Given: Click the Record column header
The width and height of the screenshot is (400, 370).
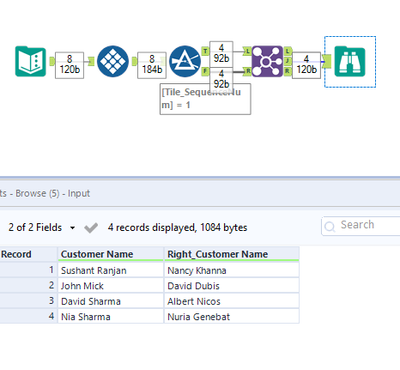Looking at the screenshot, I should pyautogui.click(x=28, y=254).
